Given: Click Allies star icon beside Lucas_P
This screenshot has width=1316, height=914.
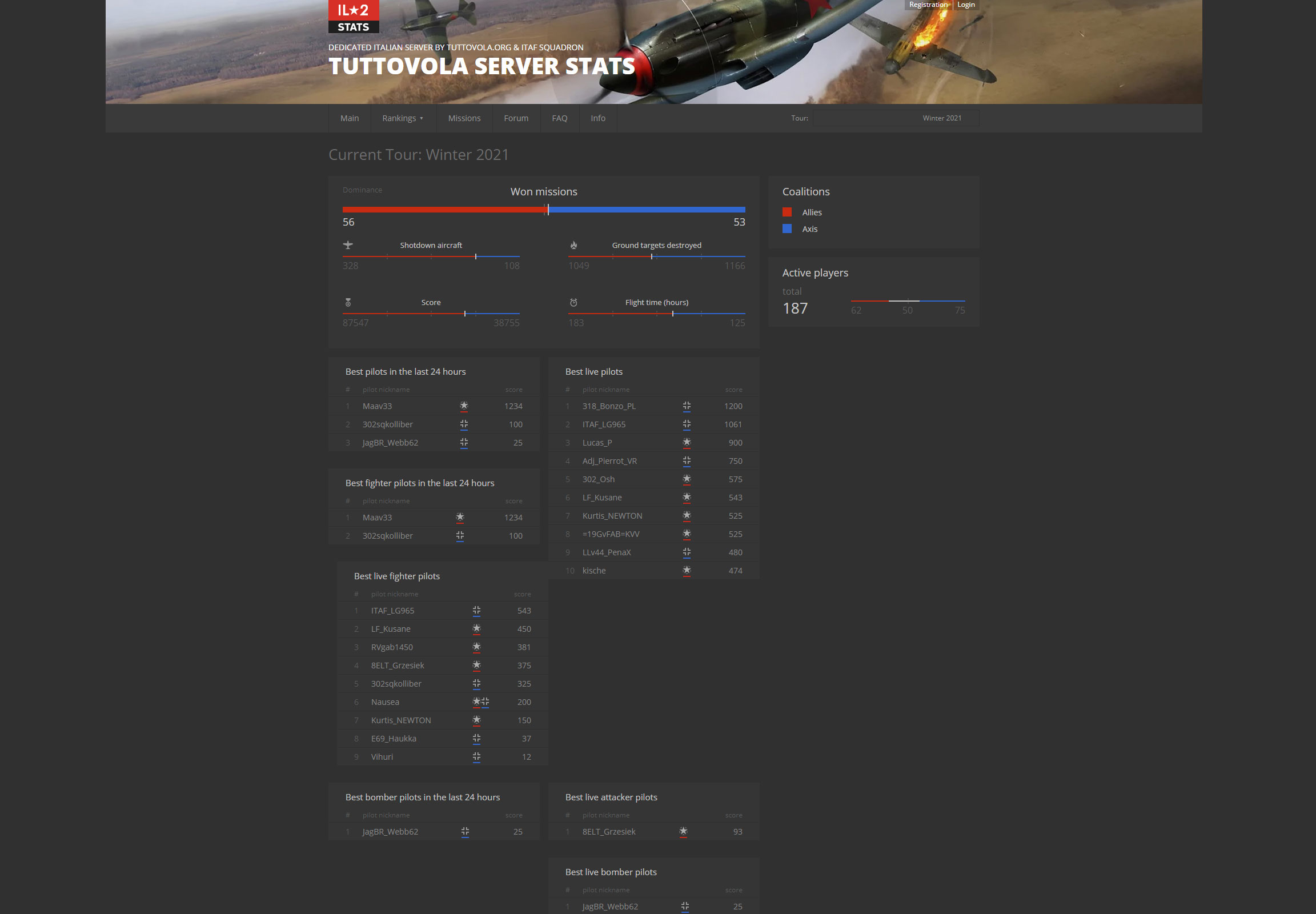Looking at the screenshot, I should pyautogui.click(x=687, y=443).
